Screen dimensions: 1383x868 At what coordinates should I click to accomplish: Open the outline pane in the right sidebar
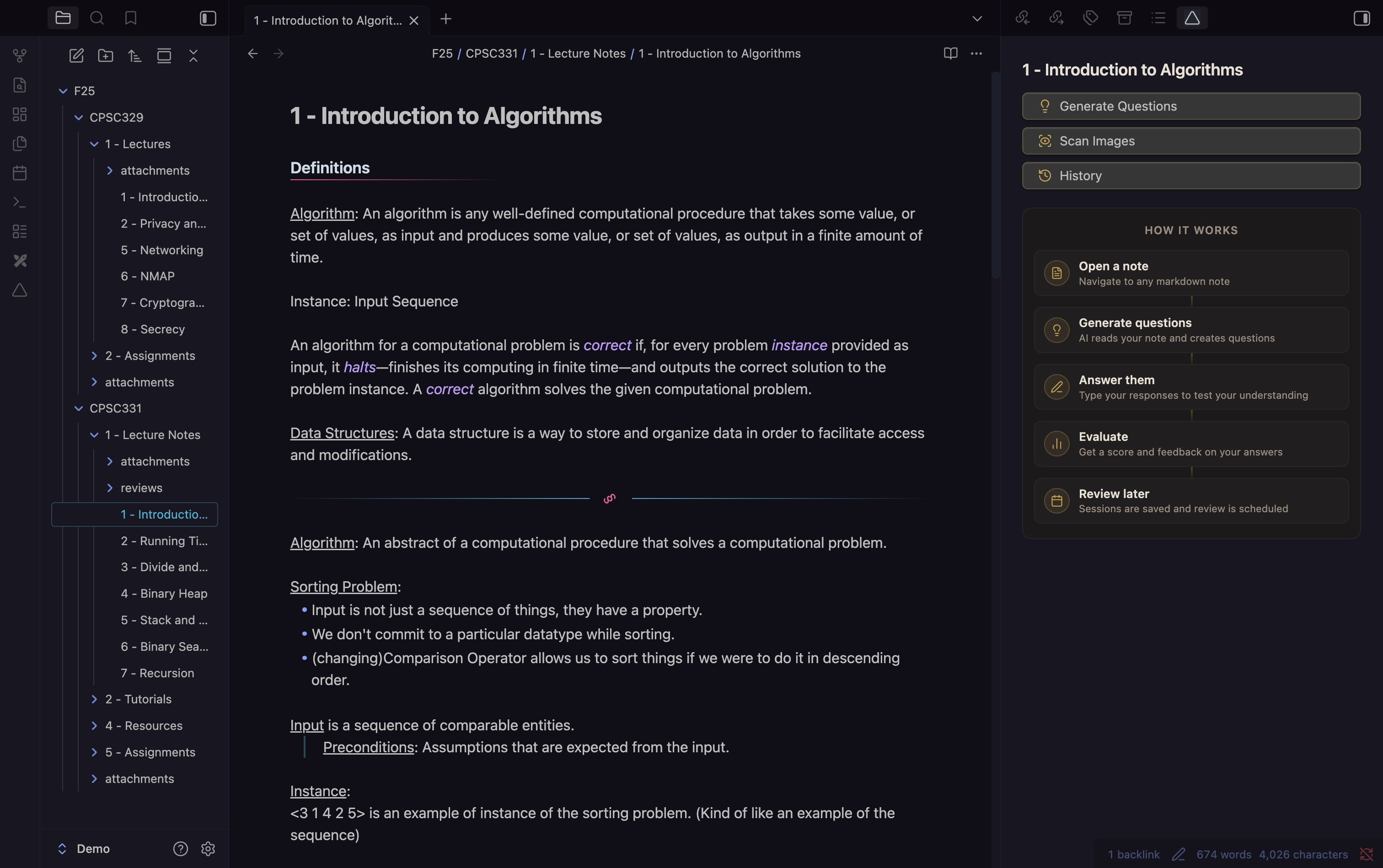[x=1158, y=18]
